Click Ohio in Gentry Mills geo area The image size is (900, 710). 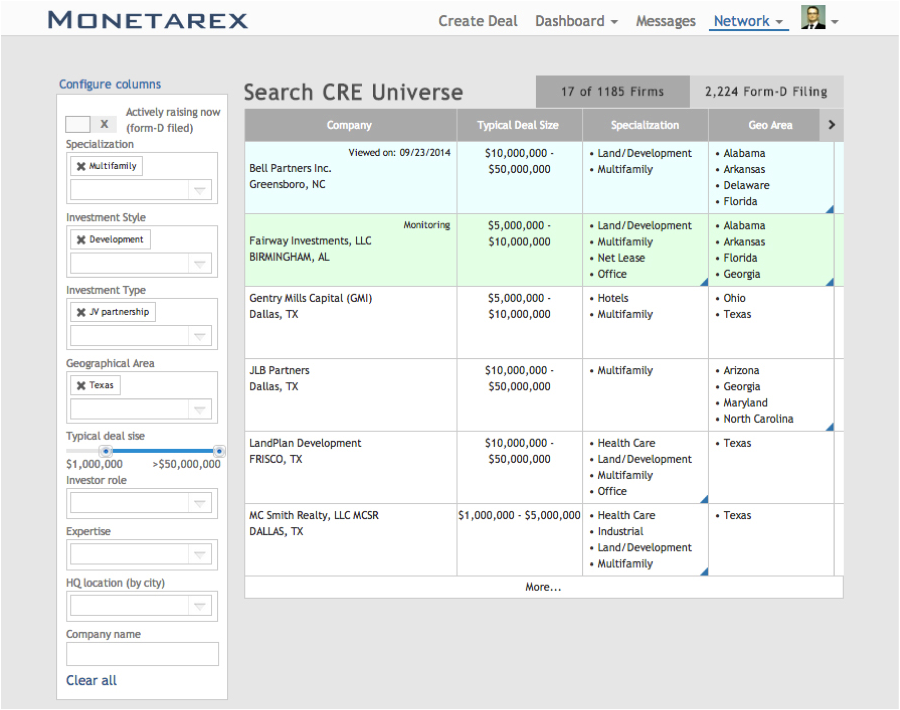[735, 298]
